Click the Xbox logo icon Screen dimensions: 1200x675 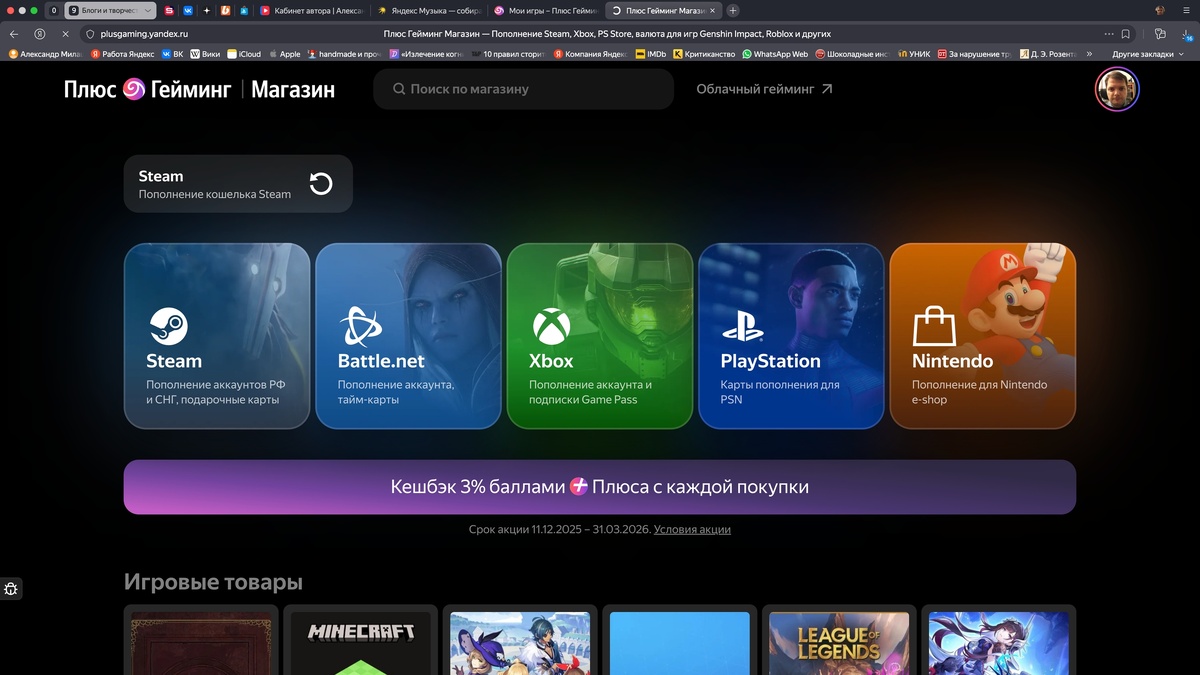point(551,326)
